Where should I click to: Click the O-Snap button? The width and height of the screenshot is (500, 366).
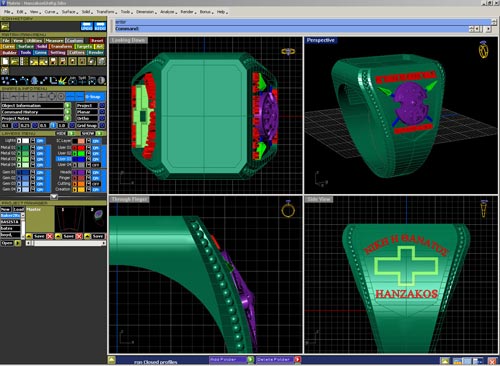click(95, 97)
